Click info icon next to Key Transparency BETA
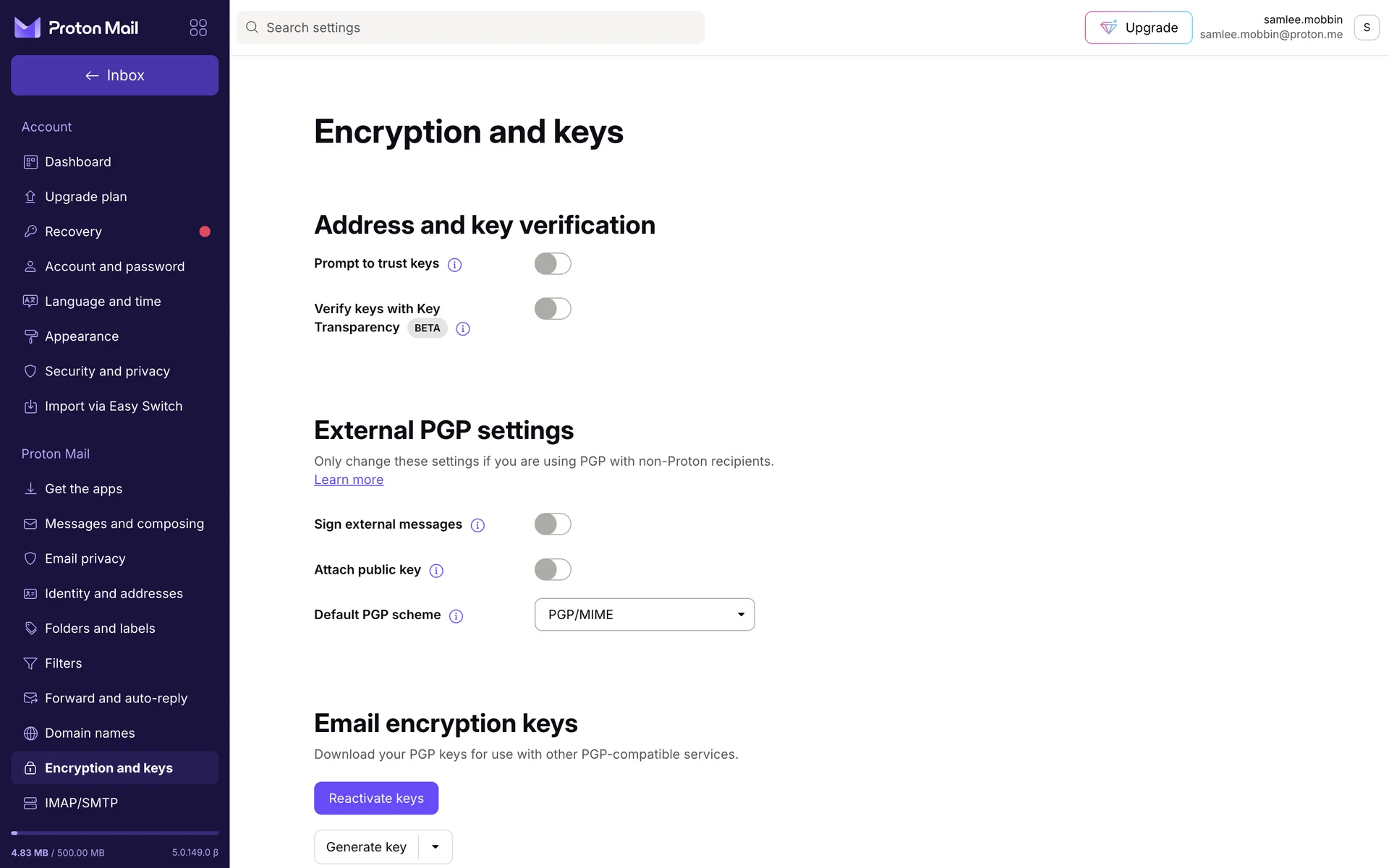The height and width of the screenshot is (868, 1389). point(463,329)
